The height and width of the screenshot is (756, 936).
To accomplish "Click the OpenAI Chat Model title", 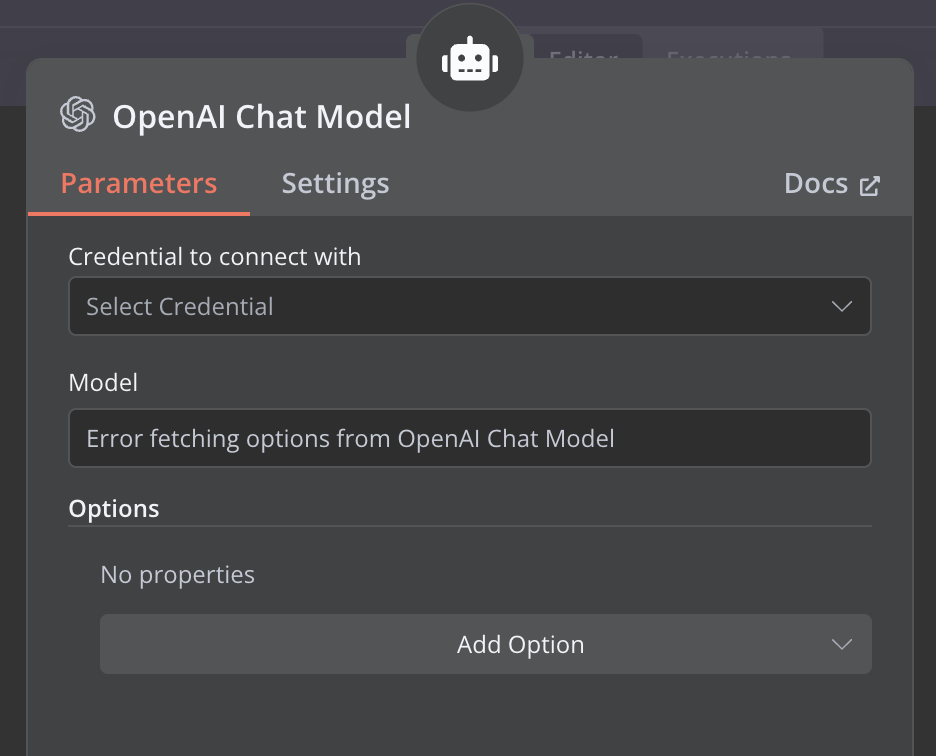I will (261, 116).
